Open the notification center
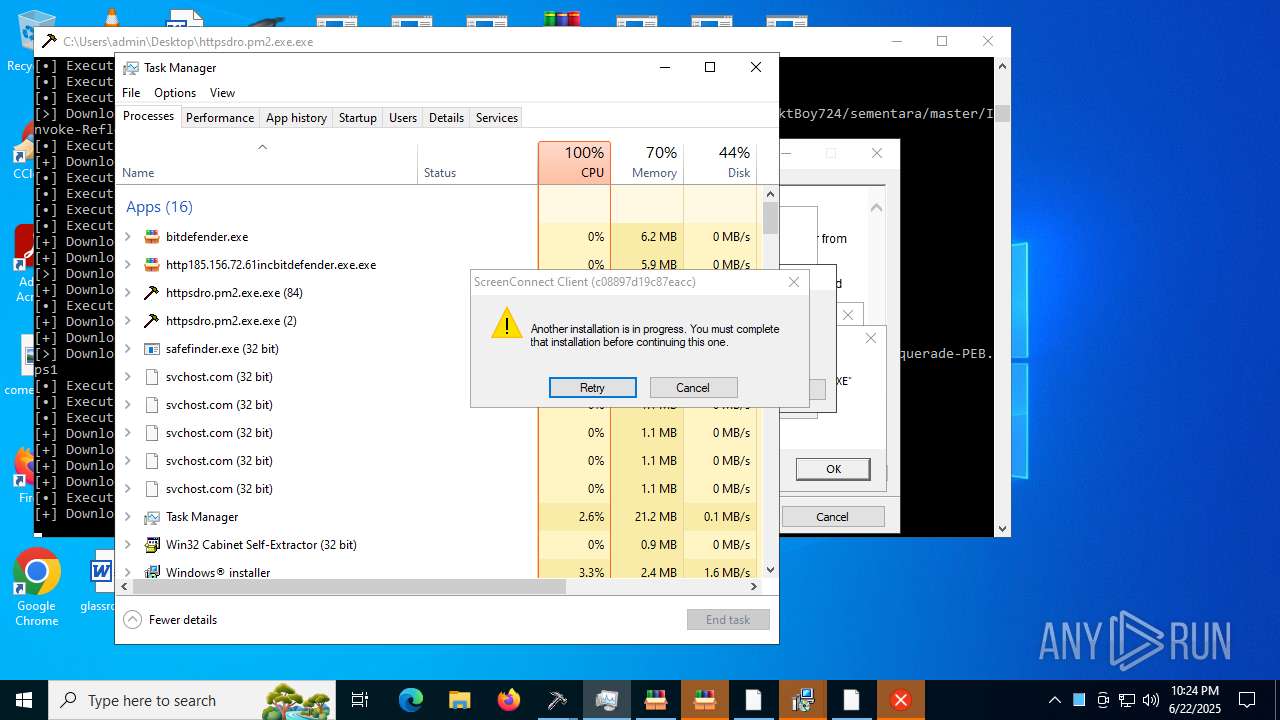 [1247, 700]
